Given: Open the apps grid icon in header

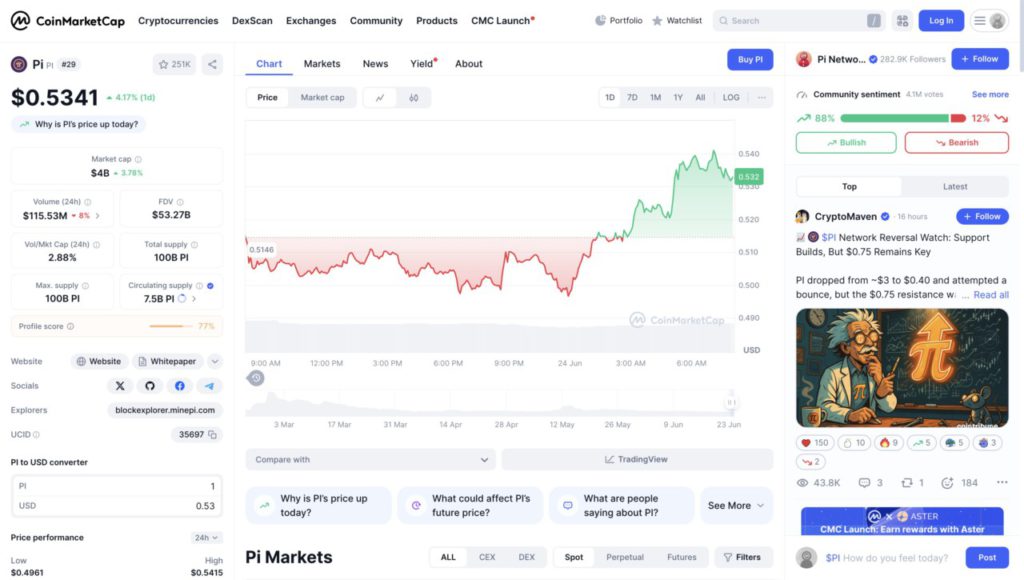Looking at the screenshot, I should pyautogui.click(x=902, y=20).
